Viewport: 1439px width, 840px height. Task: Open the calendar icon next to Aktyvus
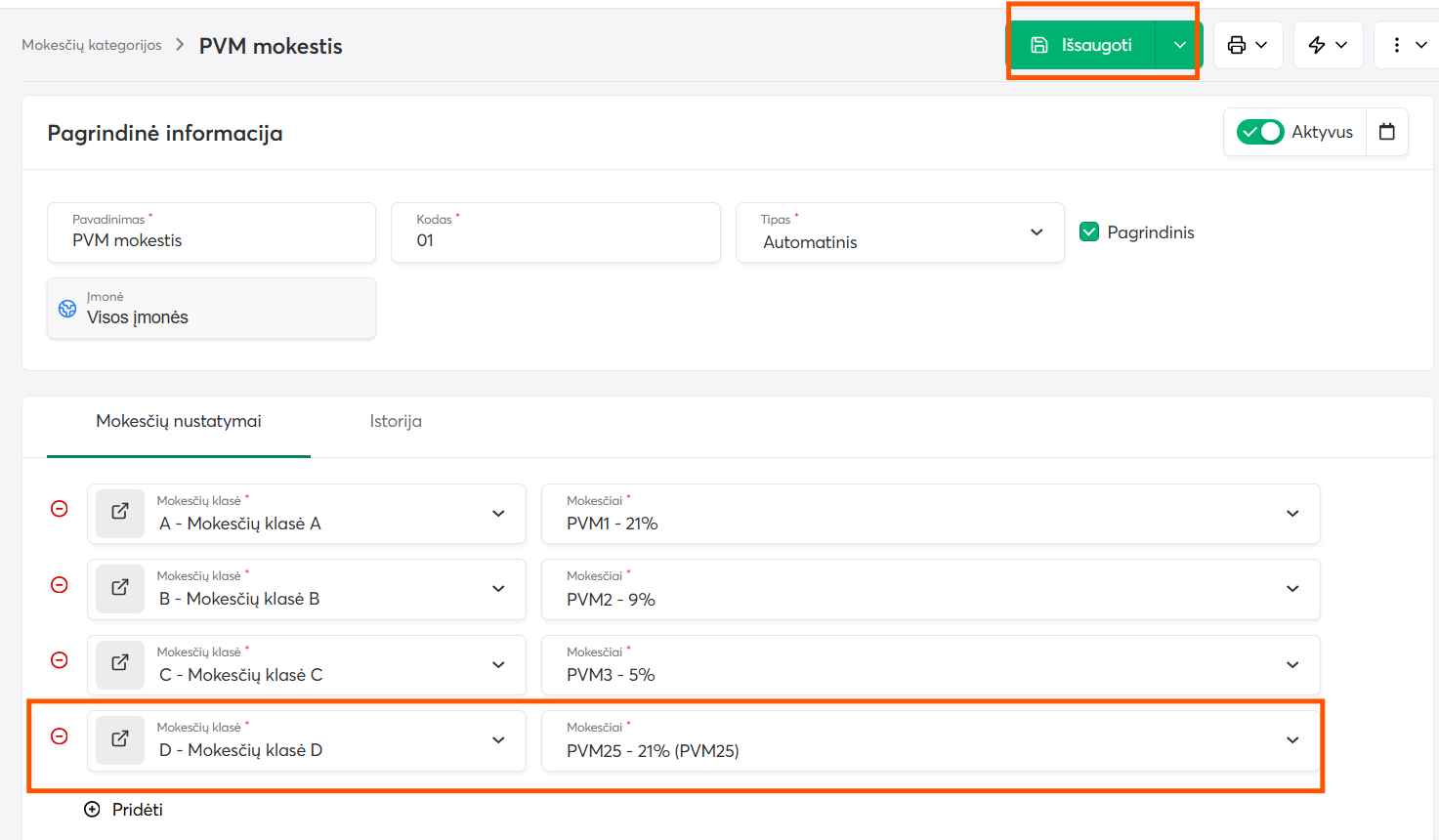pos(1386,132)
